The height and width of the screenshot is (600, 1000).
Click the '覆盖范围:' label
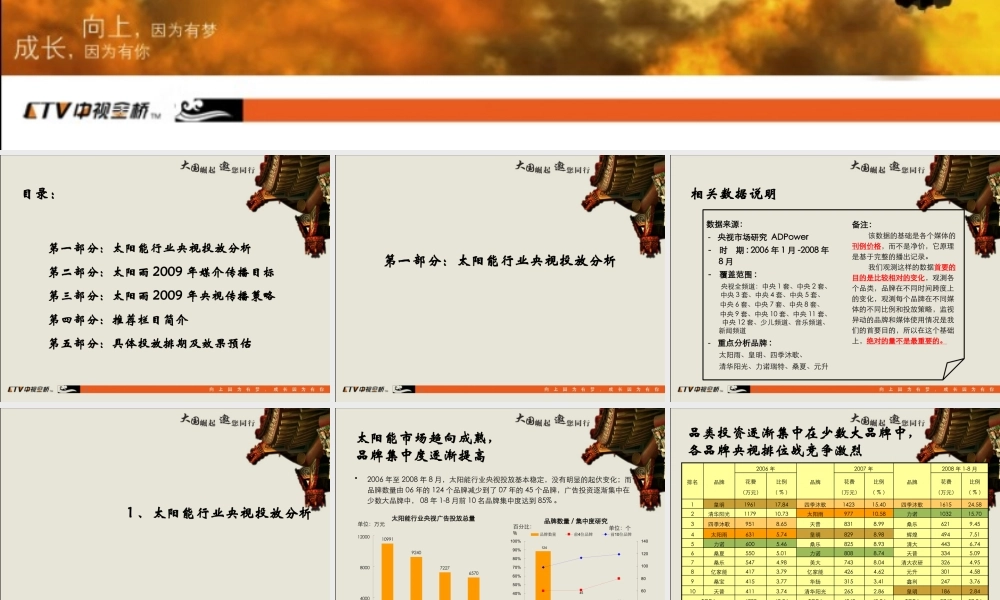pyautogui.click(x=737, y=274)
